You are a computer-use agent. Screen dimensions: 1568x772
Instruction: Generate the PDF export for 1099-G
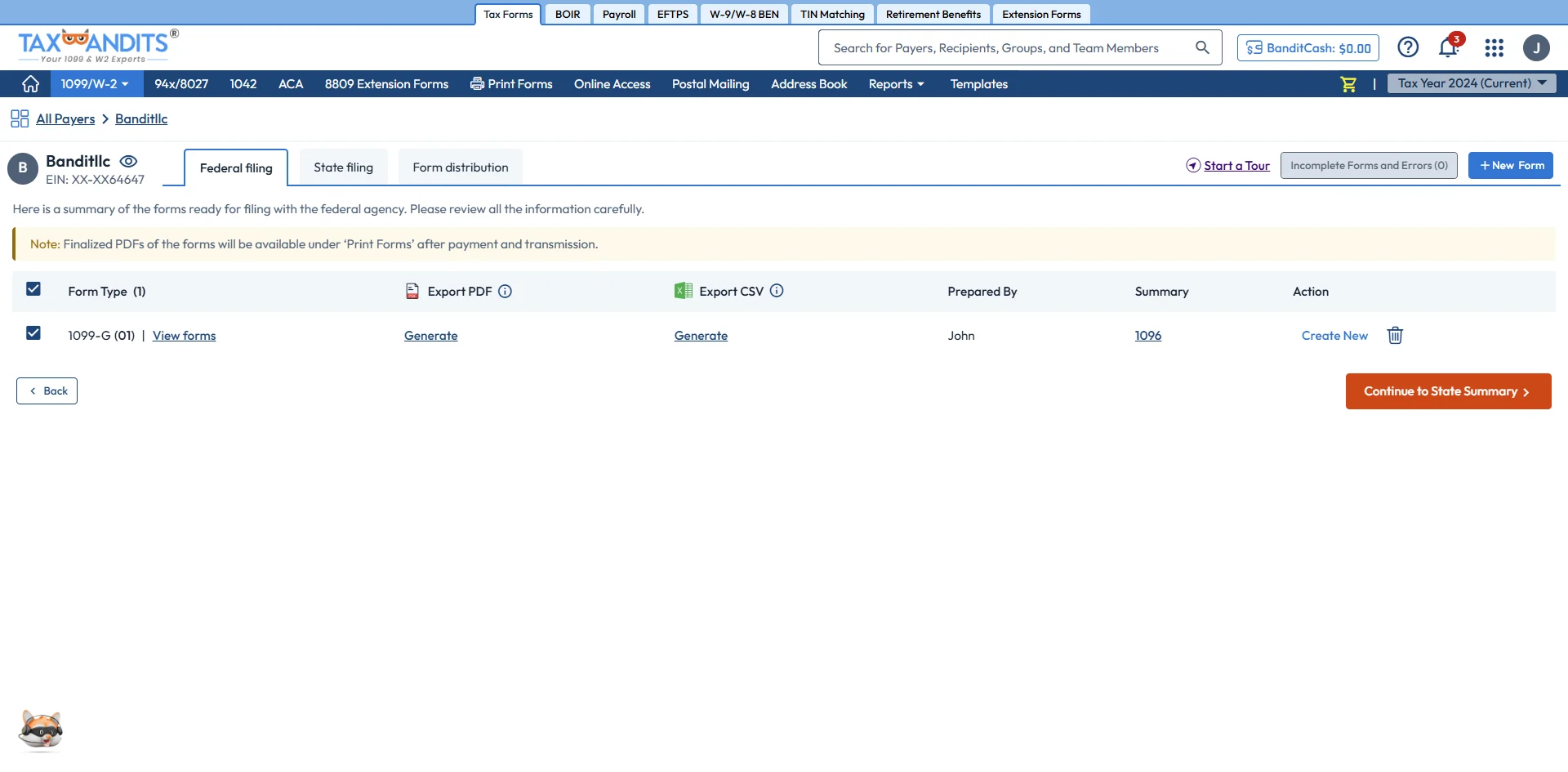coord(430,335)
